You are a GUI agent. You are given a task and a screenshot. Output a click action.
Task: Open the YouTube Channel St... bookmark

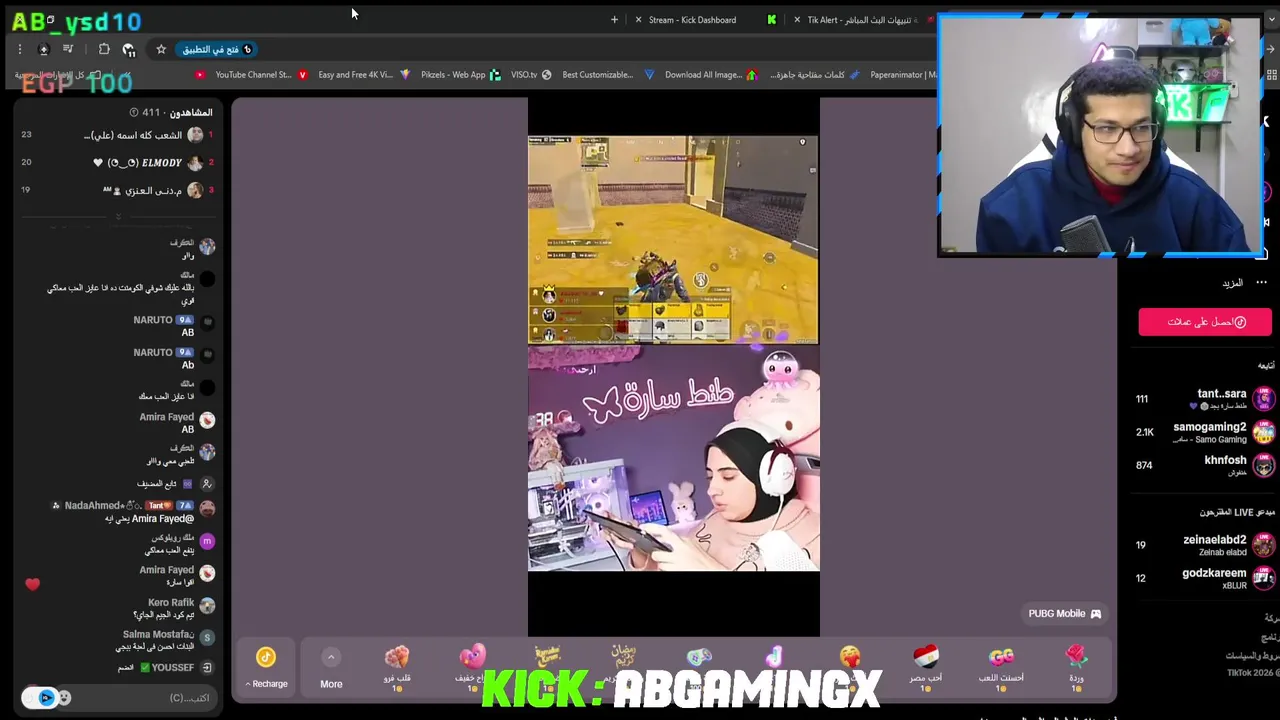(x=246, y=75)
